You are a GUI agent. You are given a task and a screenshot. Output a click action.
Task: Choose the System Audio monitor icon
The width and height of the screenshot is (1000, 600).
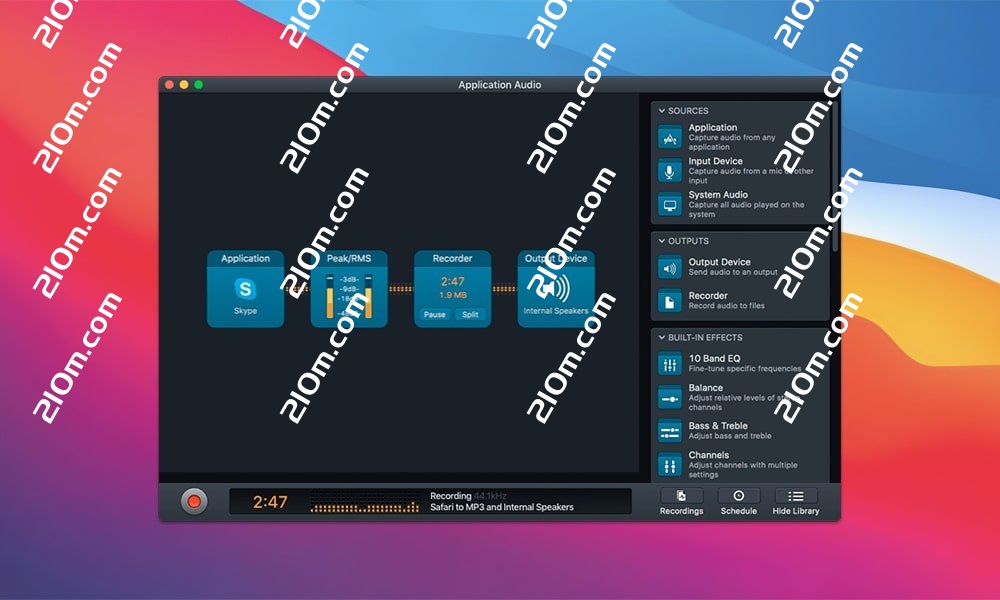click(670, 205)
